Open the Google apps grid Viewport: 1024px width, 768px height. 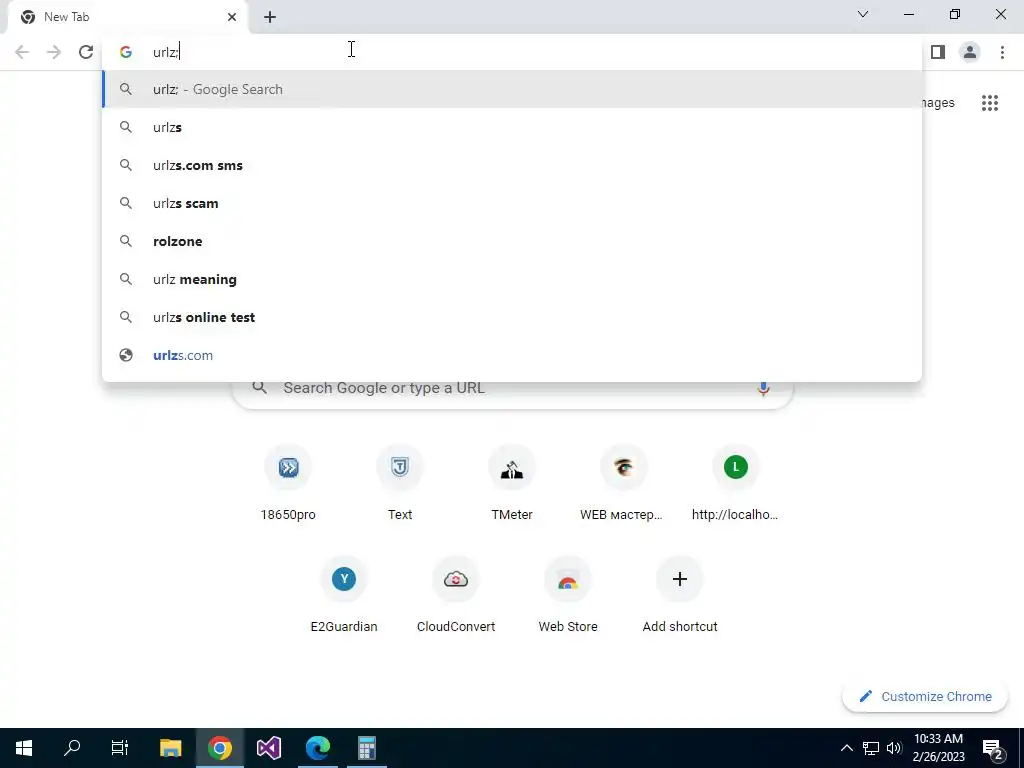tap(990, 103)
